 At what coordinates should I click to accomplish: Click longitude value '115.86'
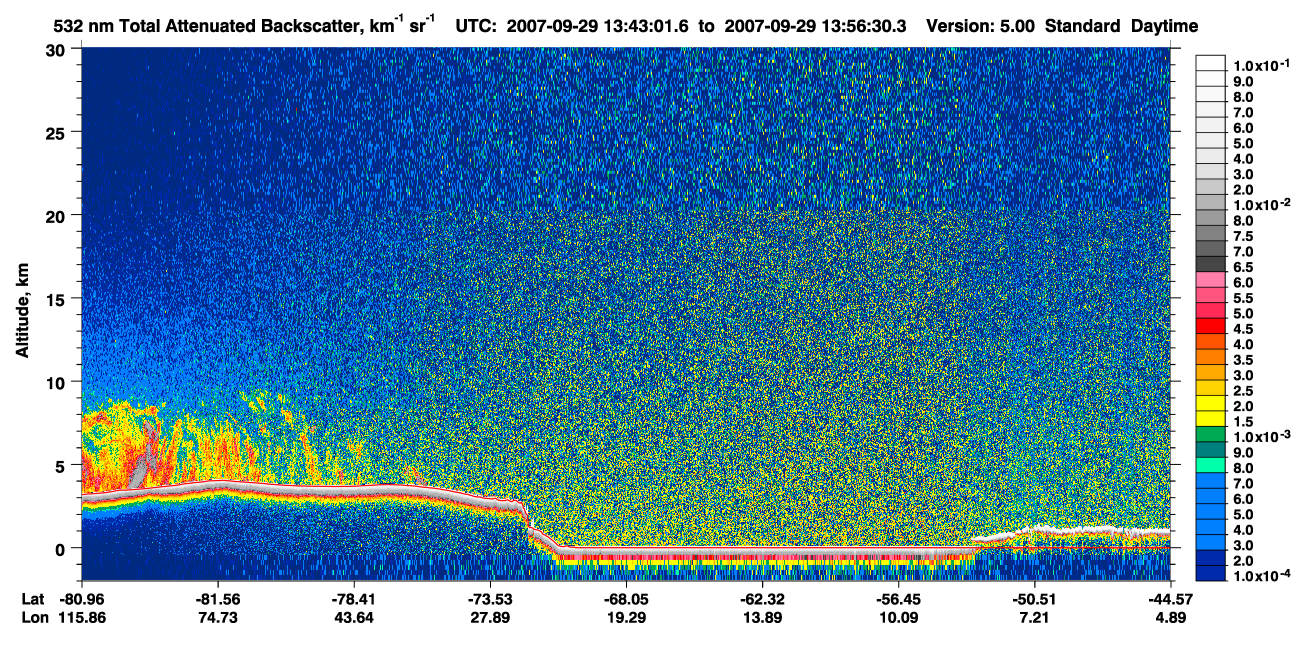pyautogui.click(x=82, y=618)
